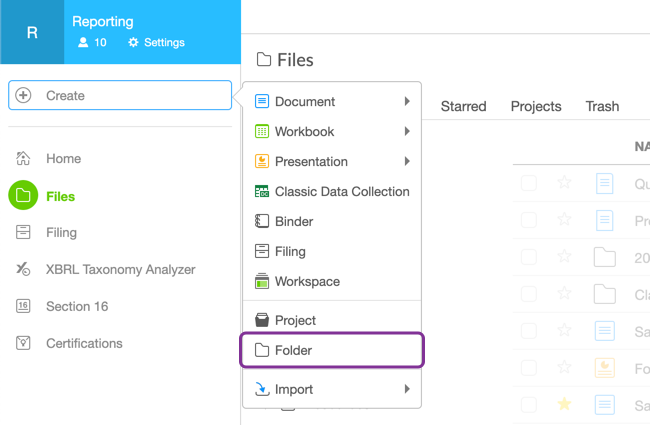Click the Classic Data Collection icon

[x=262, y=192]
